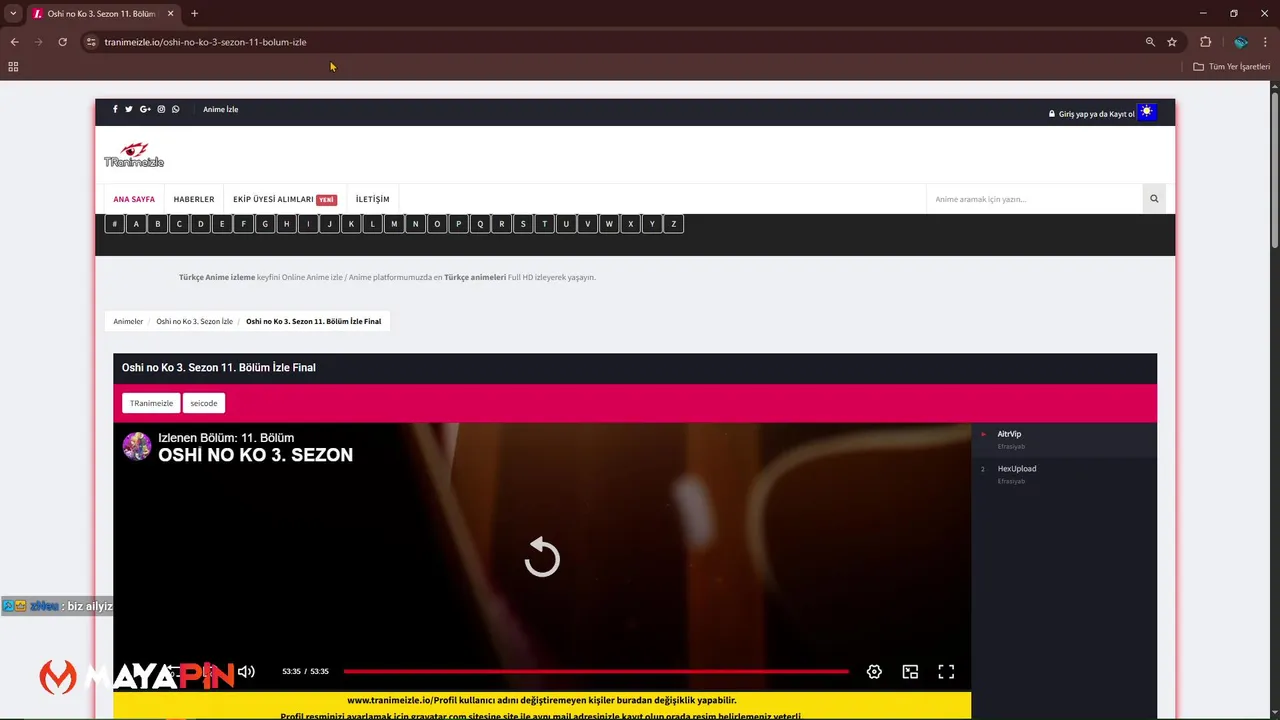Expand the tab search dropdown arrow

[13, 14]
